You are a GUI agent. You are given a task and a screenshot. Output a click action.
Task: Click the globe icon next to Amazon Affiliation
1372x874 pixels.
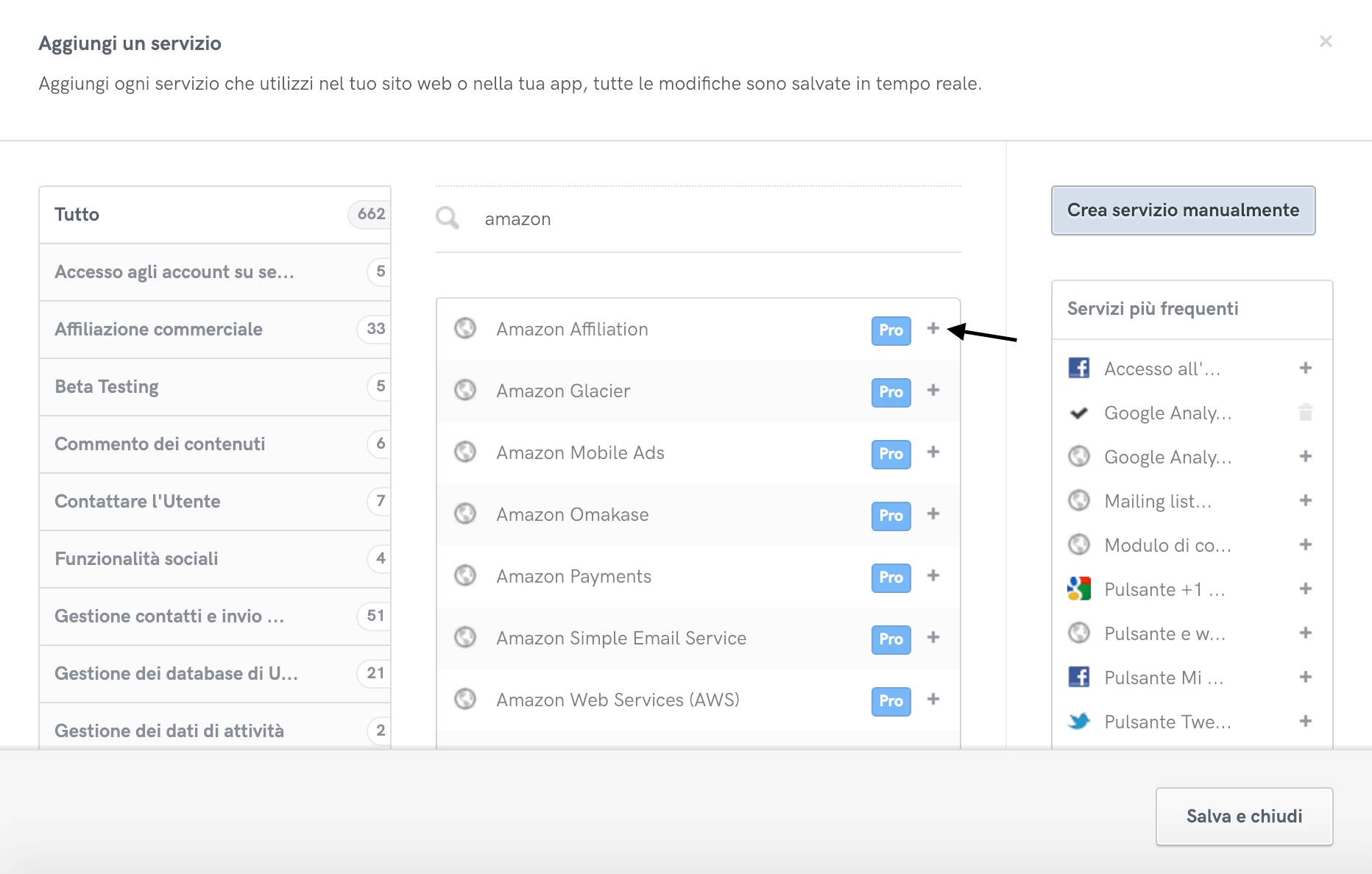click(x=465, y=329)
